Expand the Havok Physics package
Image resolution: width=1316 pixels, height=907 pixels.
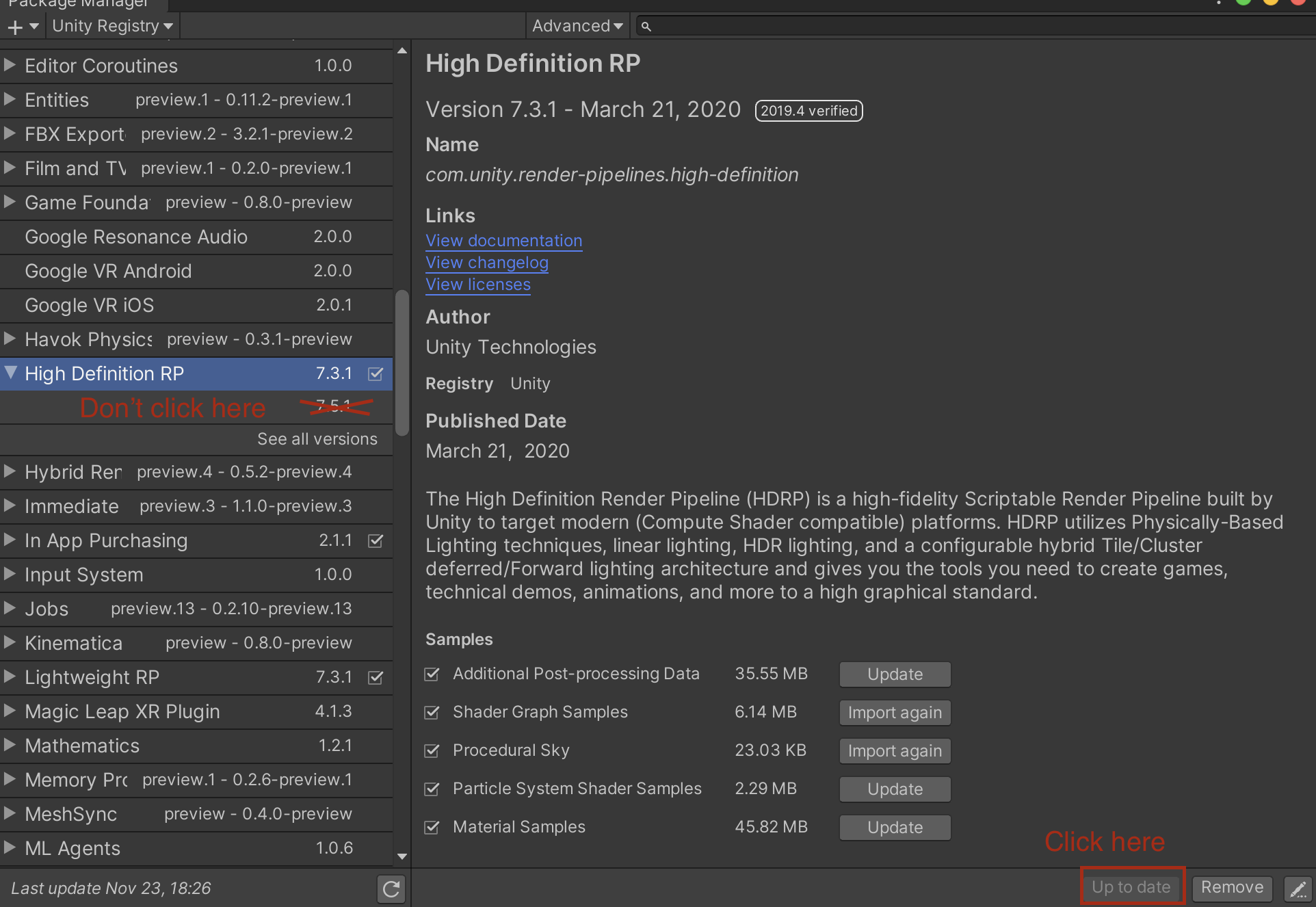point(10,339)
